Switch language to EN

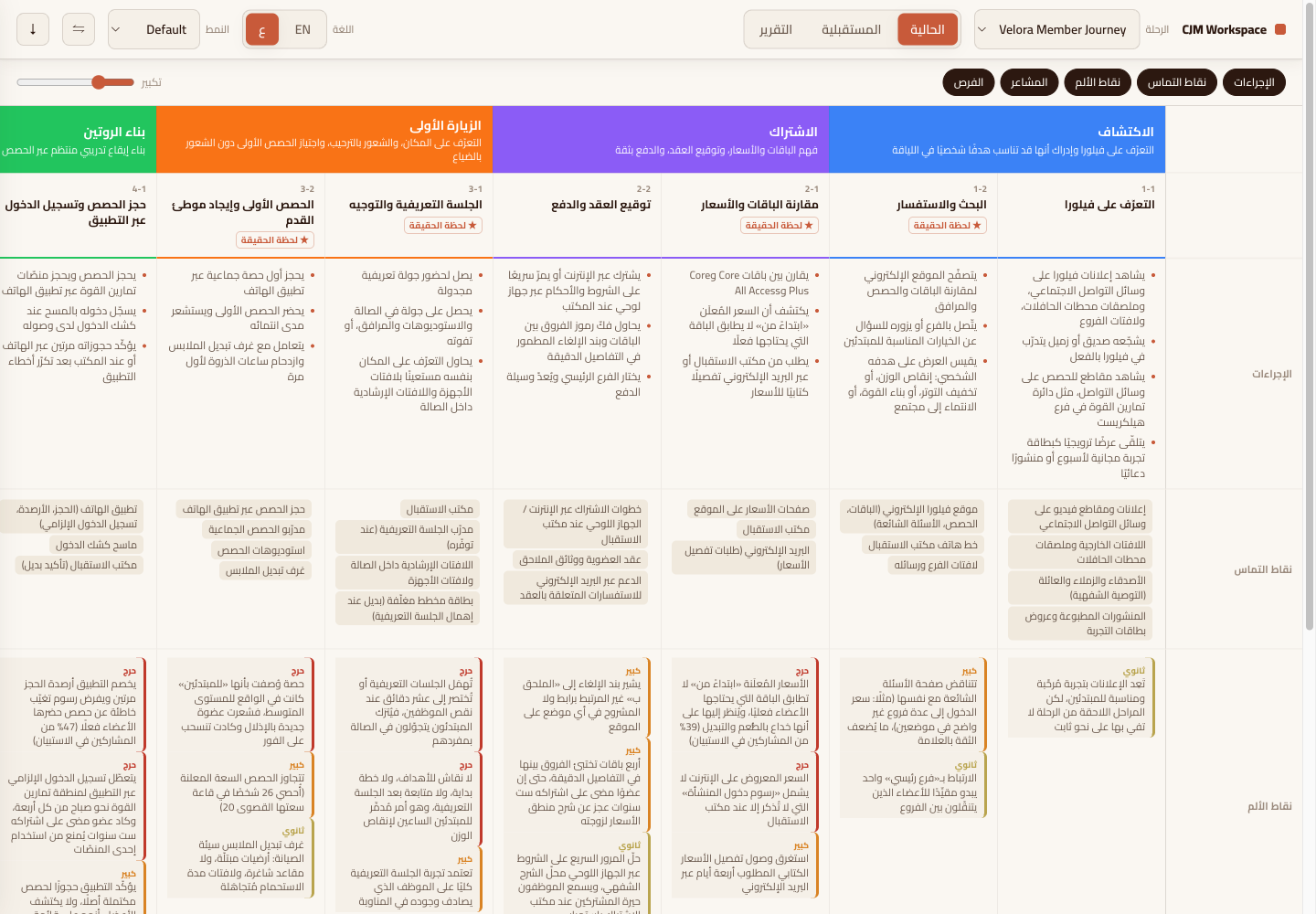tap(302, 29)
